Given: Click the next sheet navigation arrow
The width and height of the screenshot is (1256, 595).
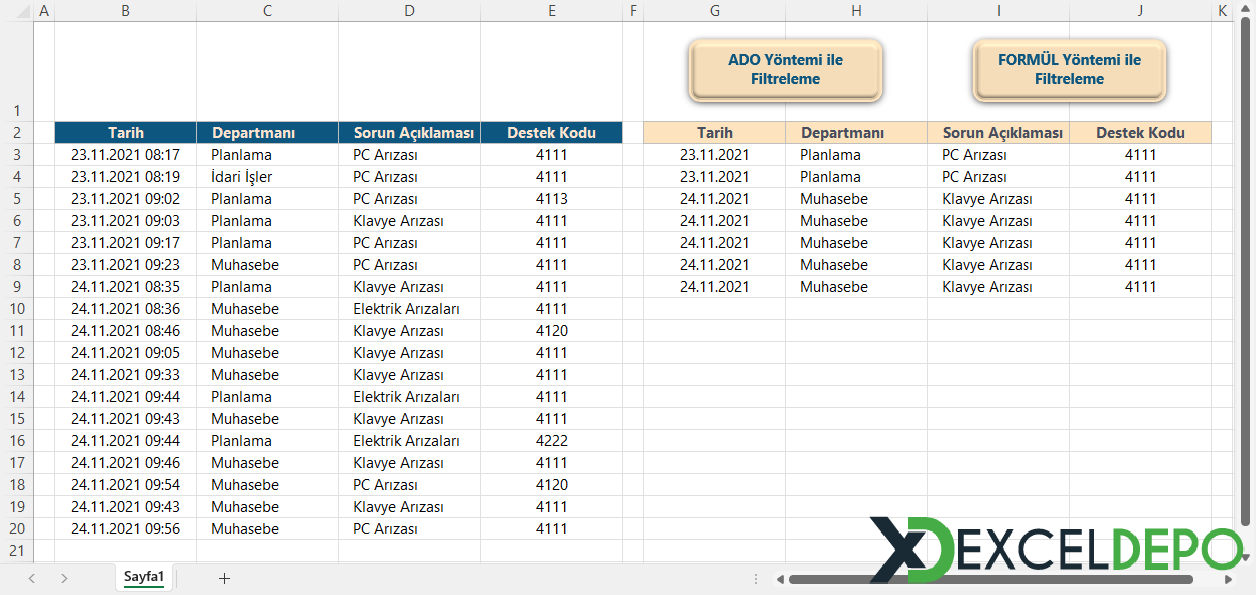Looking at the screenshot, I should click(x=64, y=578).
